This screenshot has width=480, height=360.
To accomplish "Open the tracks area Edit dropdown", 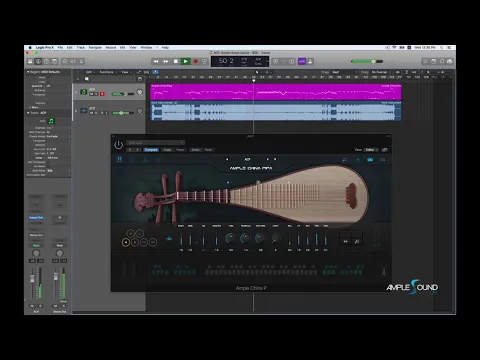I will tap(89, 72).
